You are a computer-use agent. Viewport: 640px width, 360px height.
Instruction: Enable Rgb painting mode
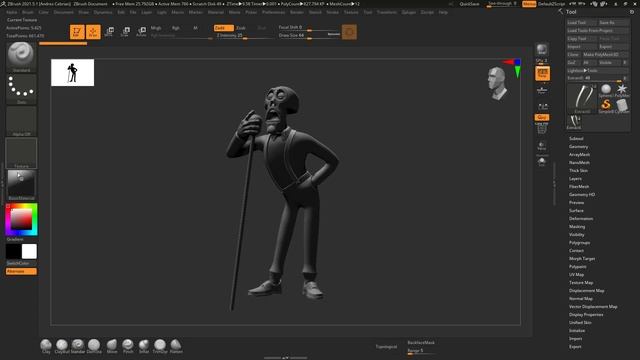(x=176, y=28)
